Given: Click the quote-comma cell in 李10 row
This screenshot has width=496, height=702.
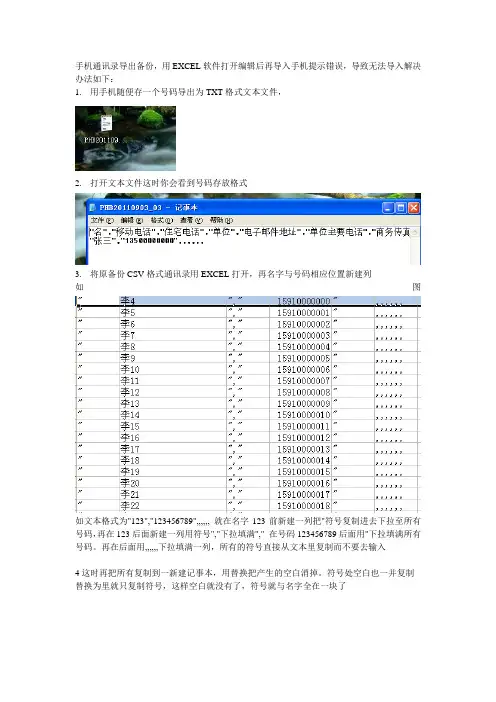Looking at the screenshot, I should tap(248, 369).
